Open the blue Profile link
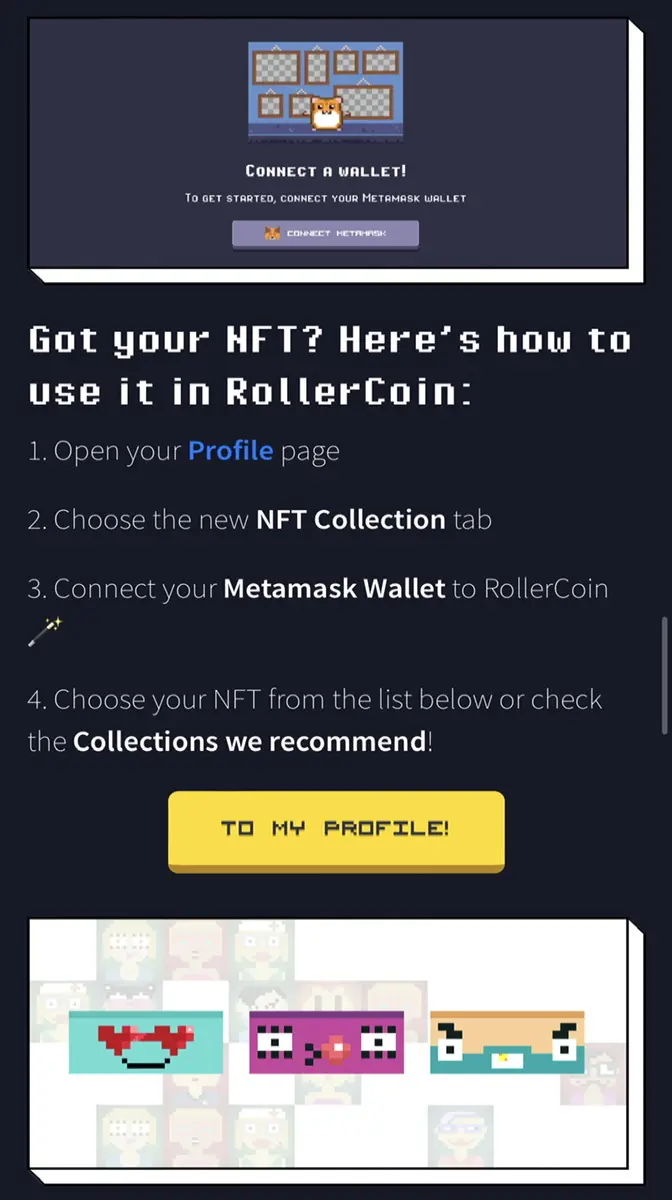 coord(230,450)
